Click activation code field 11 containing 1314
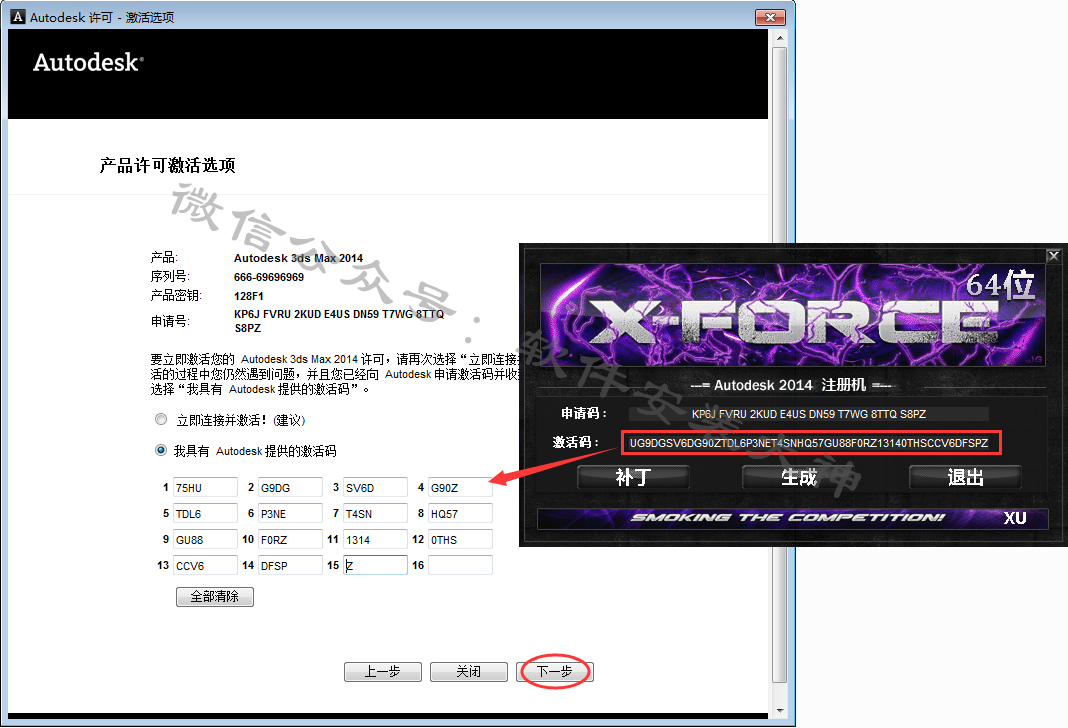The image size is (1068, 728). pos(375,539)
